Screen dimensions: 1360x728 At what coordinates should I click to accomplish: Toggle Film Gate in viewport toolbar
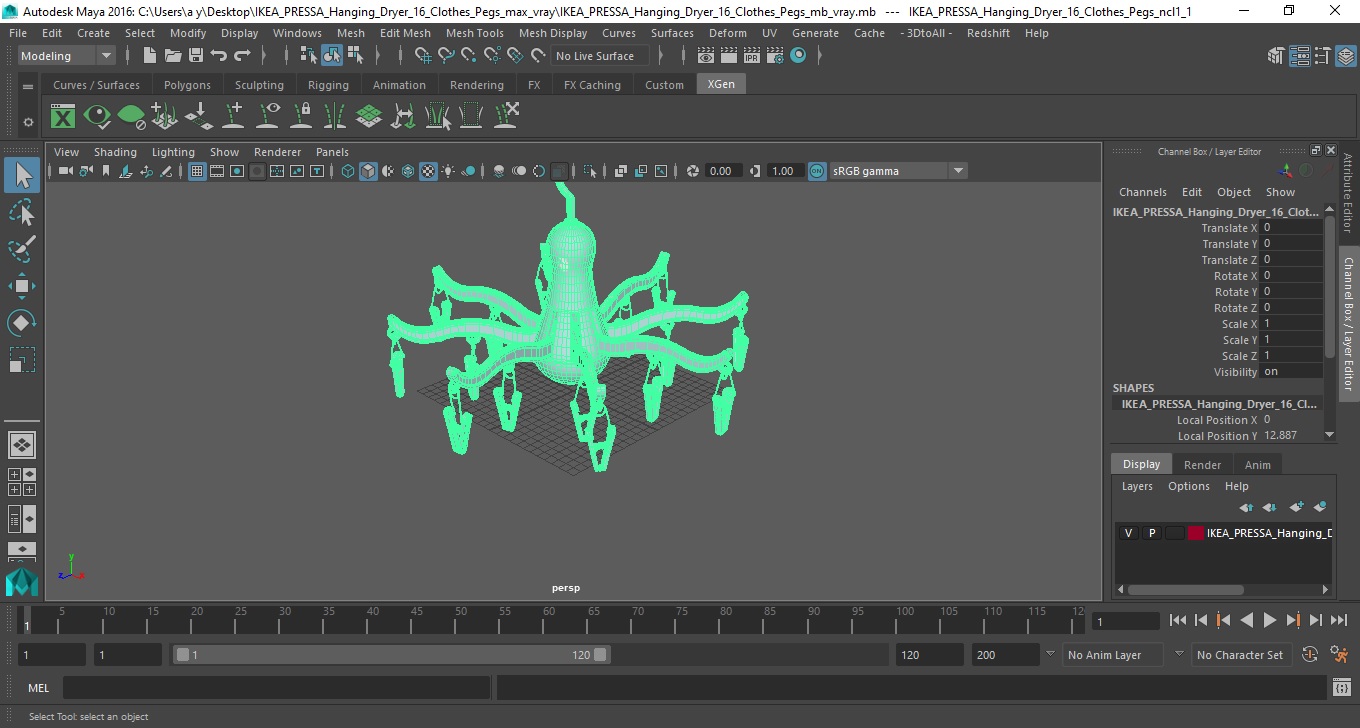[x=217, y=171]
